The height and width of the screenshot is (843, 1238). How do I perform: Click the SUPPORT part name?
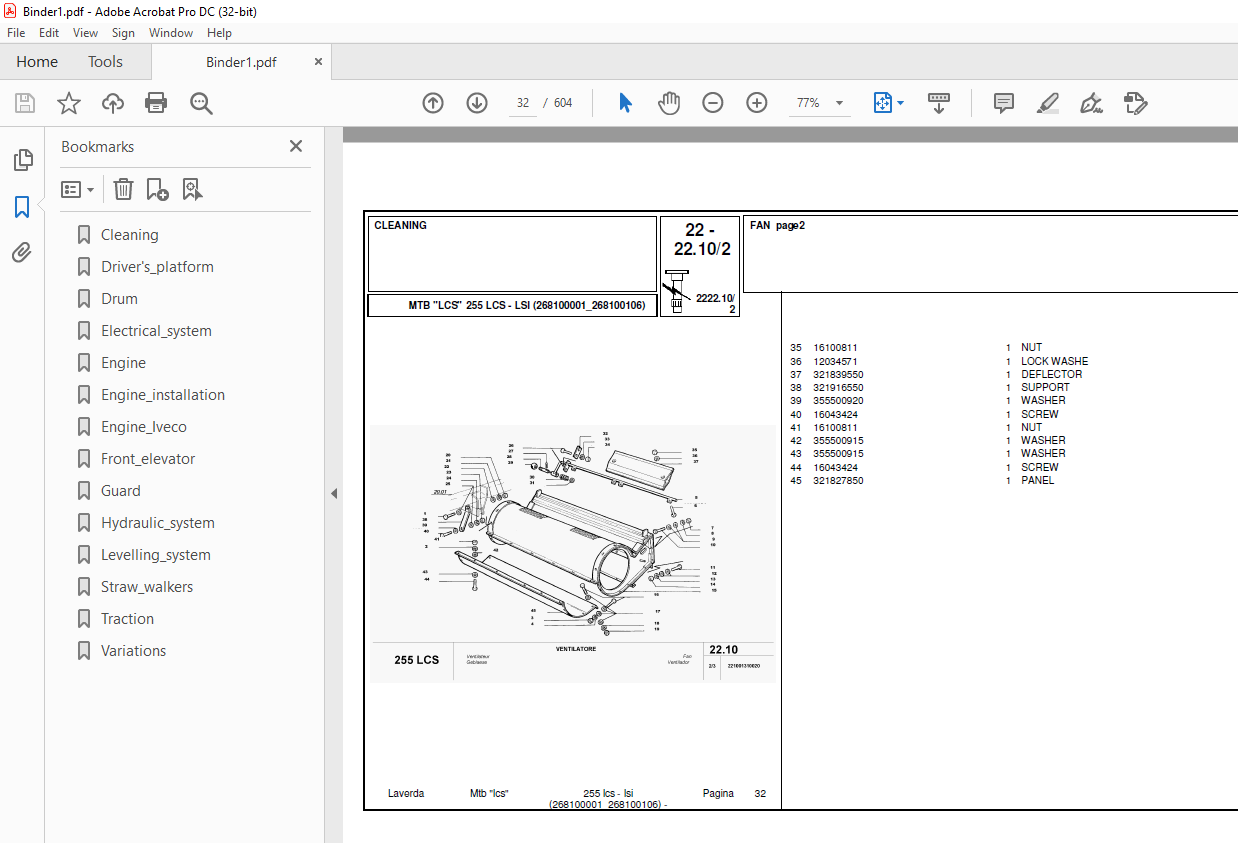[1045, 387]
